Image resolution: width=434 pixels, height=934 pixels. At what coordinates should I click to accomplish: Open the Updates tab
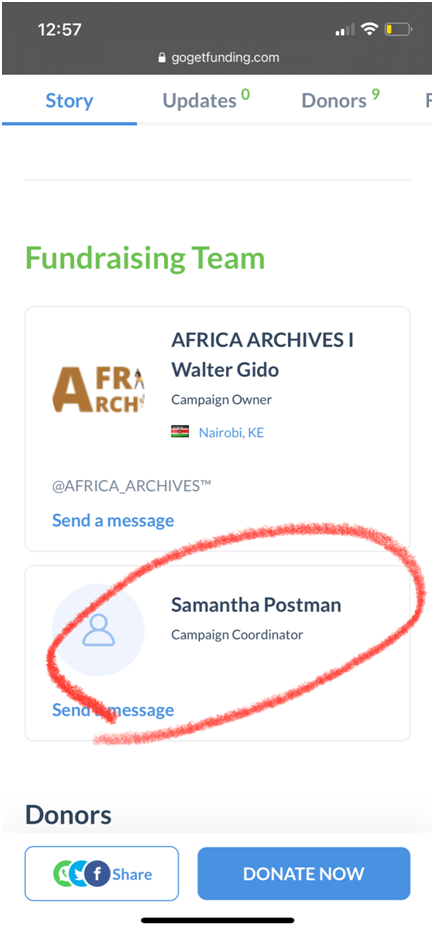click(206, 99)
